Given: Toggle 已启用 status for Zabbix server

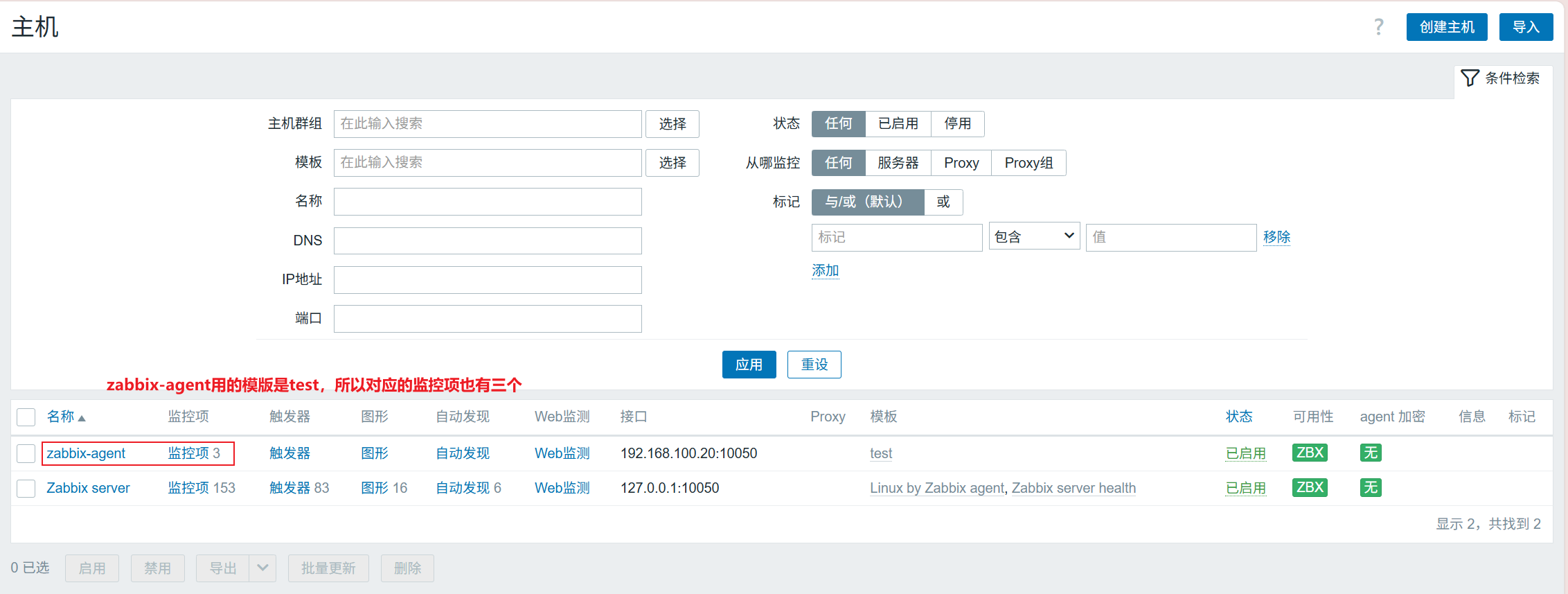Looking at the screenshot, I should (x=1245, y=488).
